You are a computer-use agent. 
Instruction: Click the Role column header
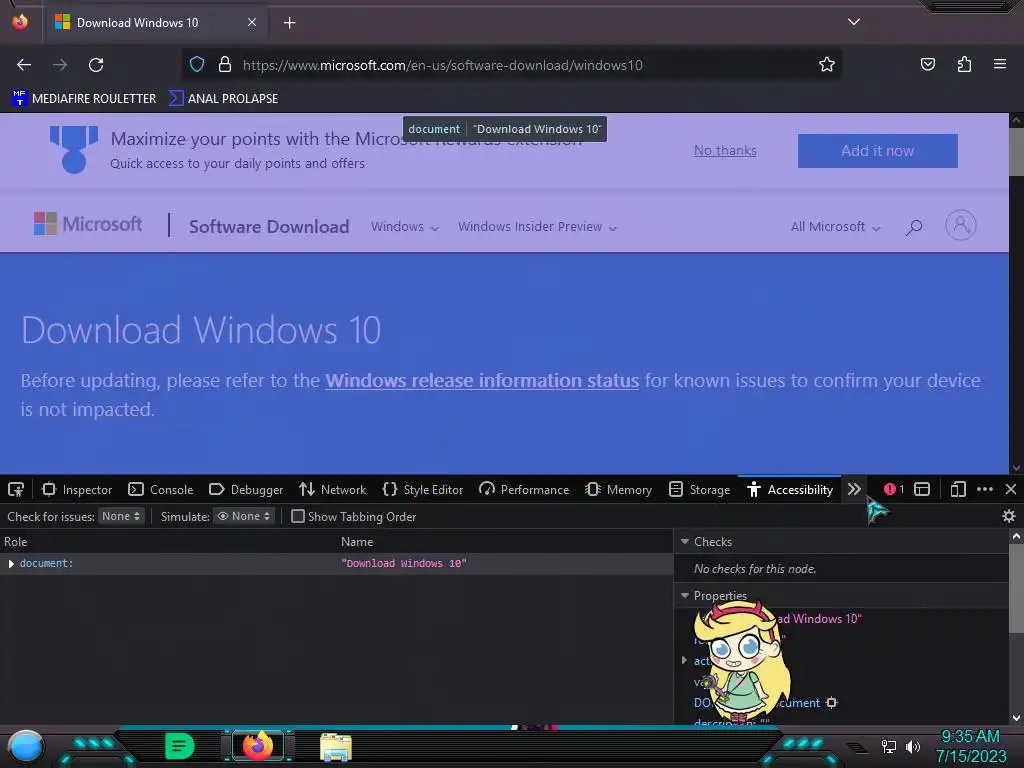click(x=16, y=541)
